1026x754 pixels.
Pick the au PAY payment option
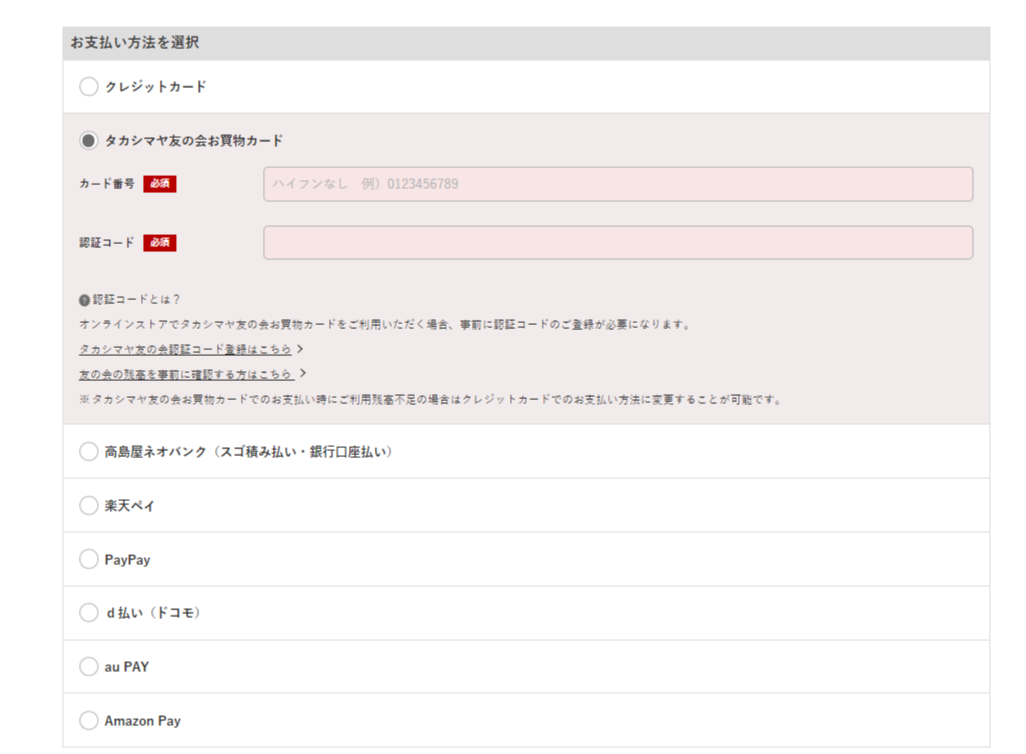pos(88,666)
